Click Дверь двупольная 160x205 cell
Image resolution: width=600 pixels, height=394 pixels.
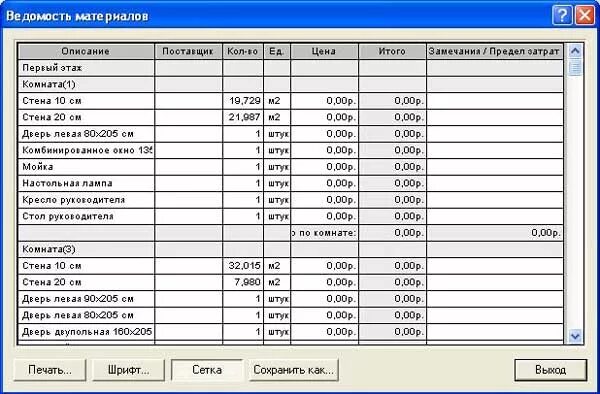pyautogui.click(x=86, y=332)
